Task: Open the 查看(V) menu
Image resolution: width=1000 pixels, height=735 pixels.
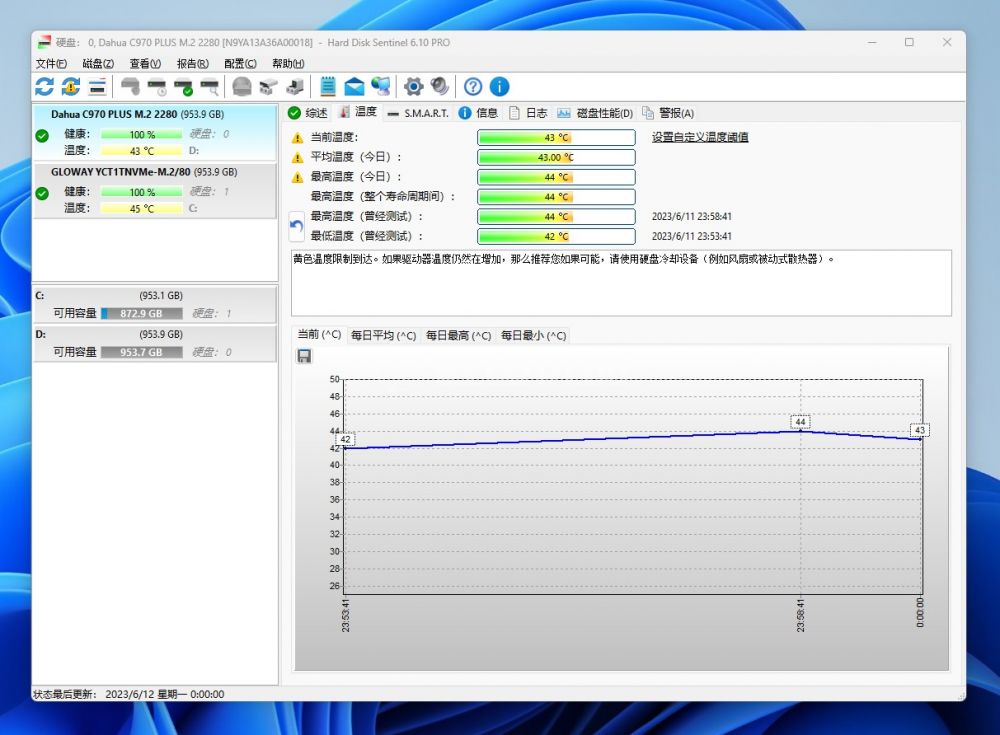Action: pyautogui.click(x=145, y=63)
